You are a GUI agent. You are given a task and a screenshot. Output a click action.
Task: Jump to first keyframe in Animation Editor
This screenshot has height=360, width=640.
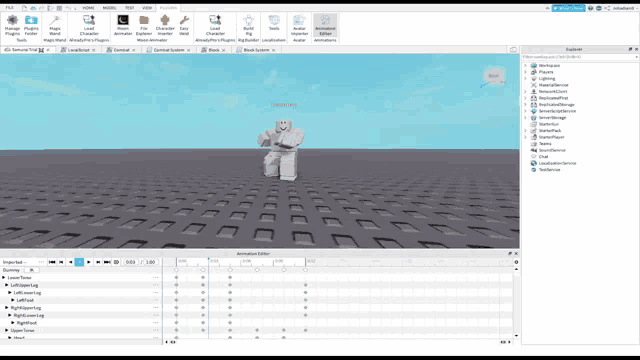point(52,262)
